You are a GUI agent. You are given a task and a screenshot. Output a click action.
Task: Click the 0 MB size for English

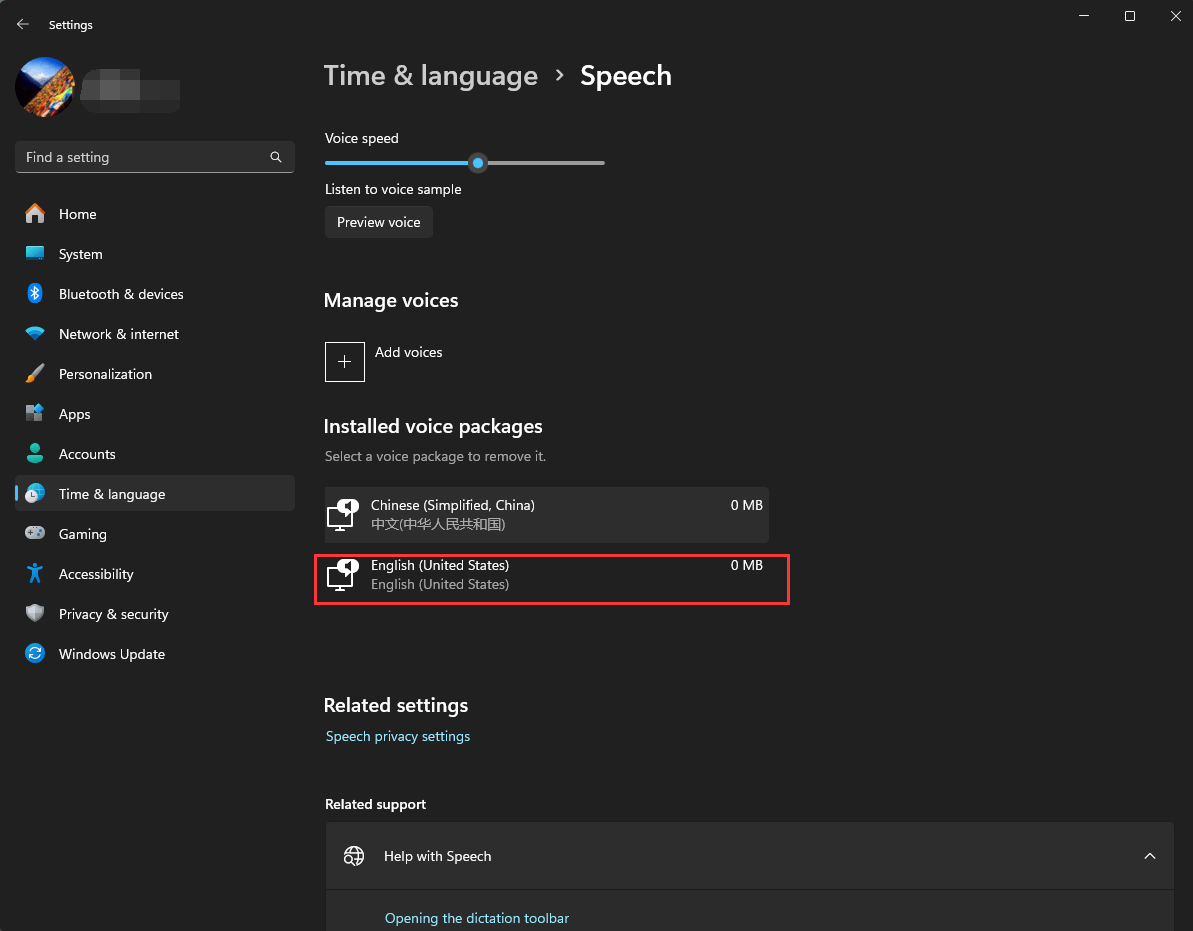click(x=746, y=565)
